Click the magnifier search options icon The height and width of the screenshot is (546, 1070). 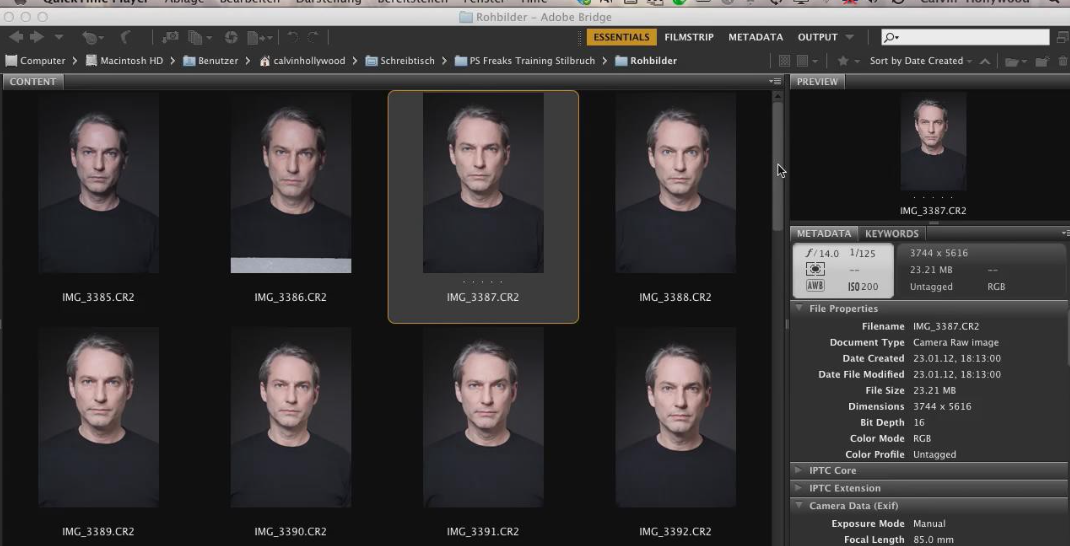click(891, 38)
